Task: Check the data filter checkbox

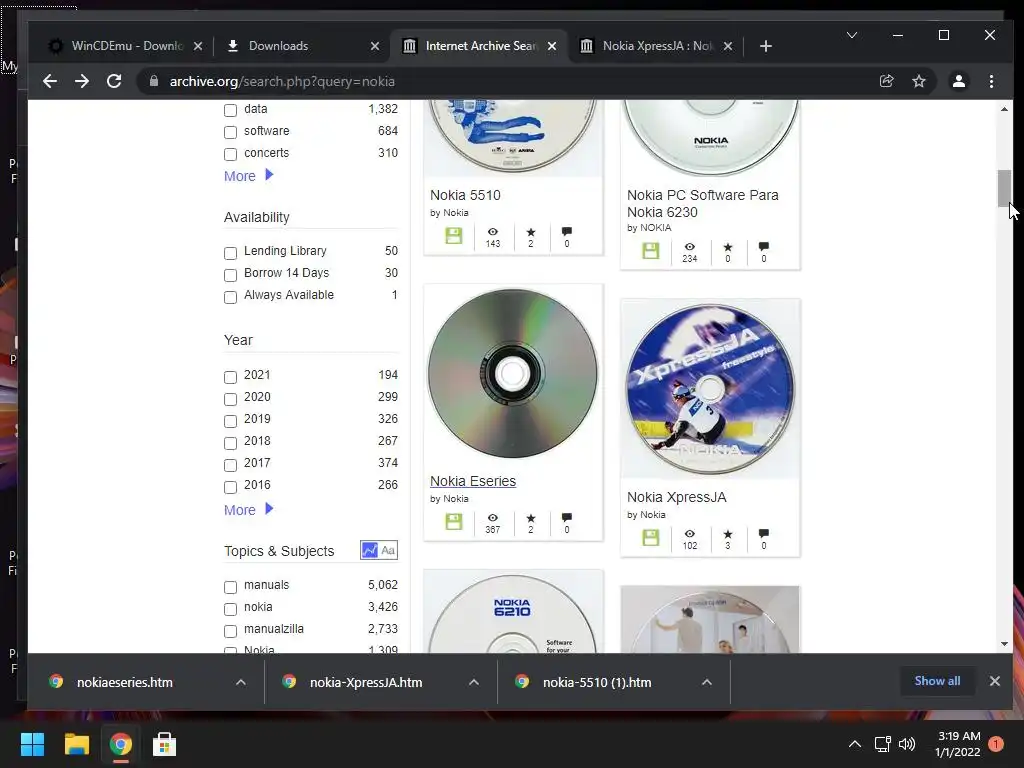Action: (x=230, y=110)
